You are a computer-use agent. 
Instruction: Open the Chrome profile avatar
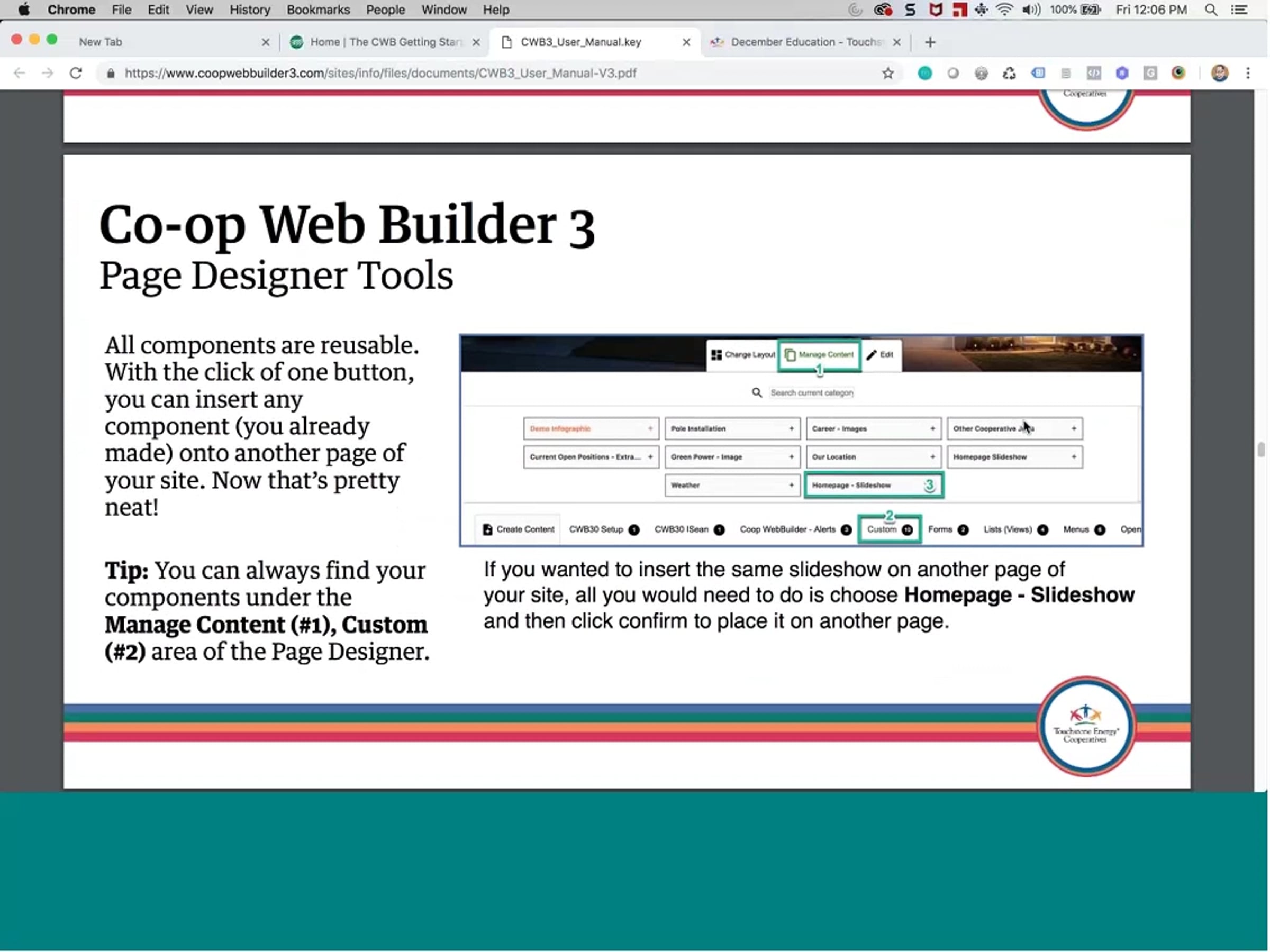click(1220, 73)
